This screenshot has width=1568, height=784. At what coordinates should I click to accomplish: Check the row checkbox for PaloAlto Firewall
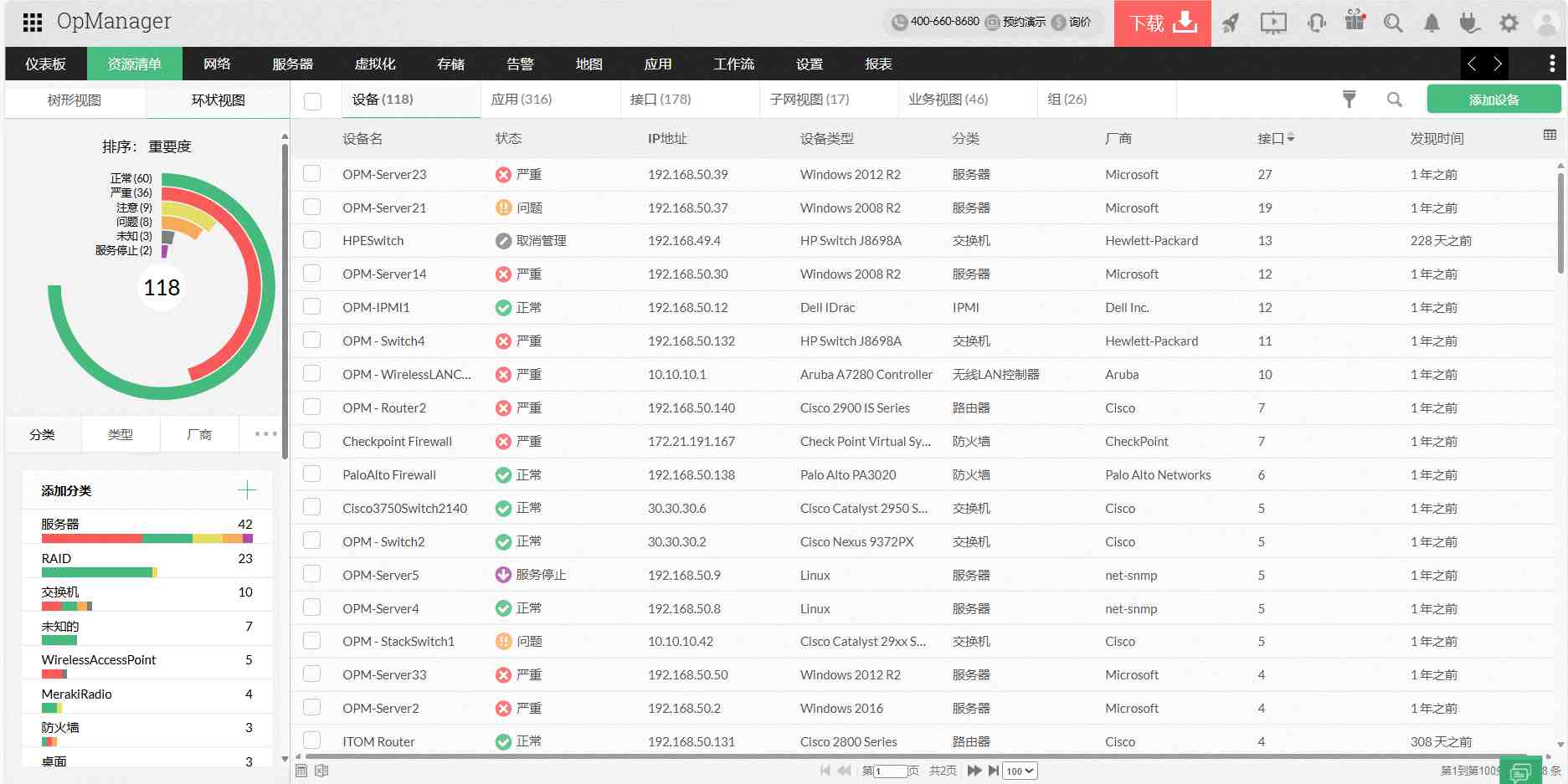coord(311,474)
